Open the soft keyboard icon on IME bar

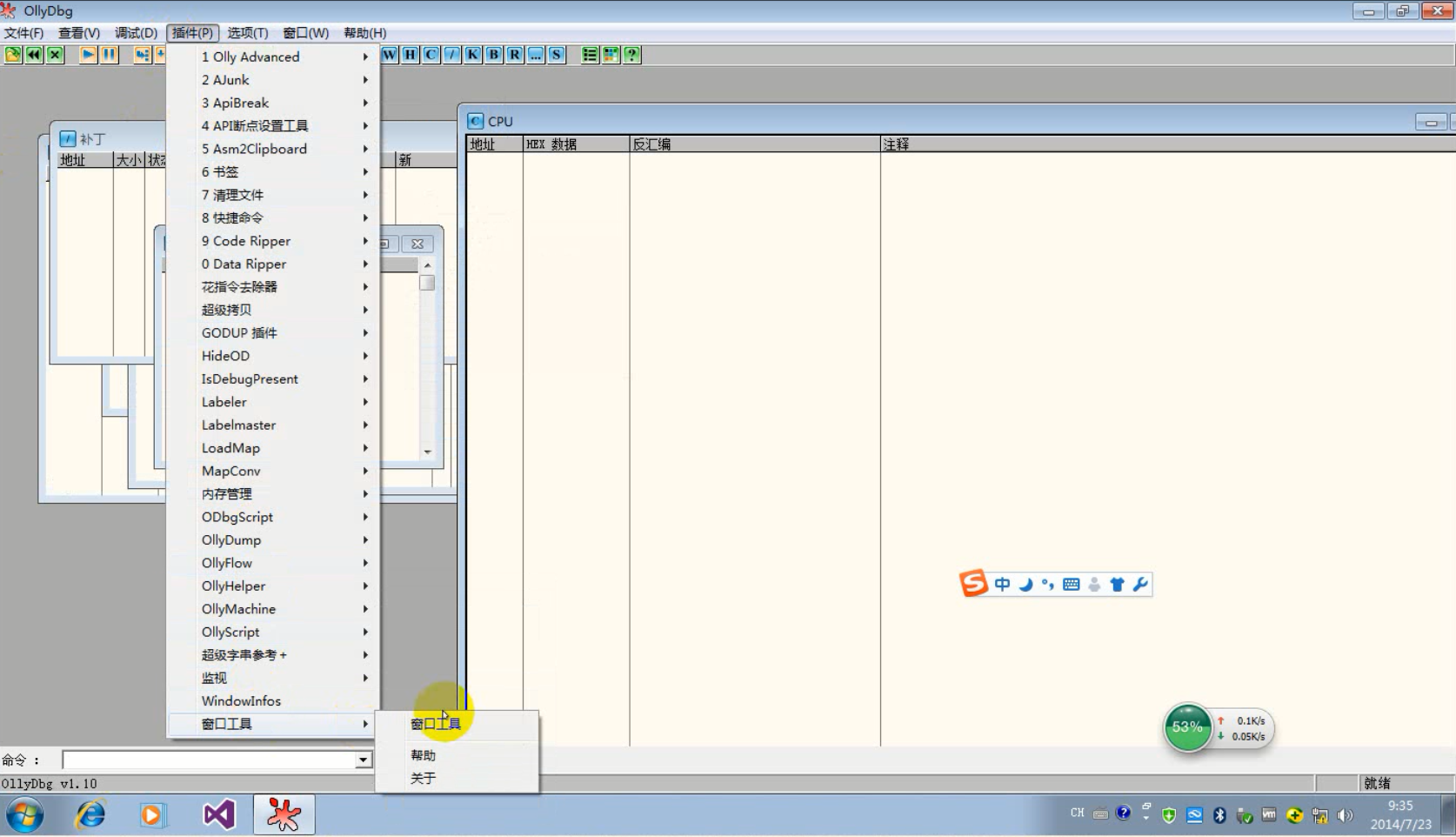click(x=1072, y=585)
